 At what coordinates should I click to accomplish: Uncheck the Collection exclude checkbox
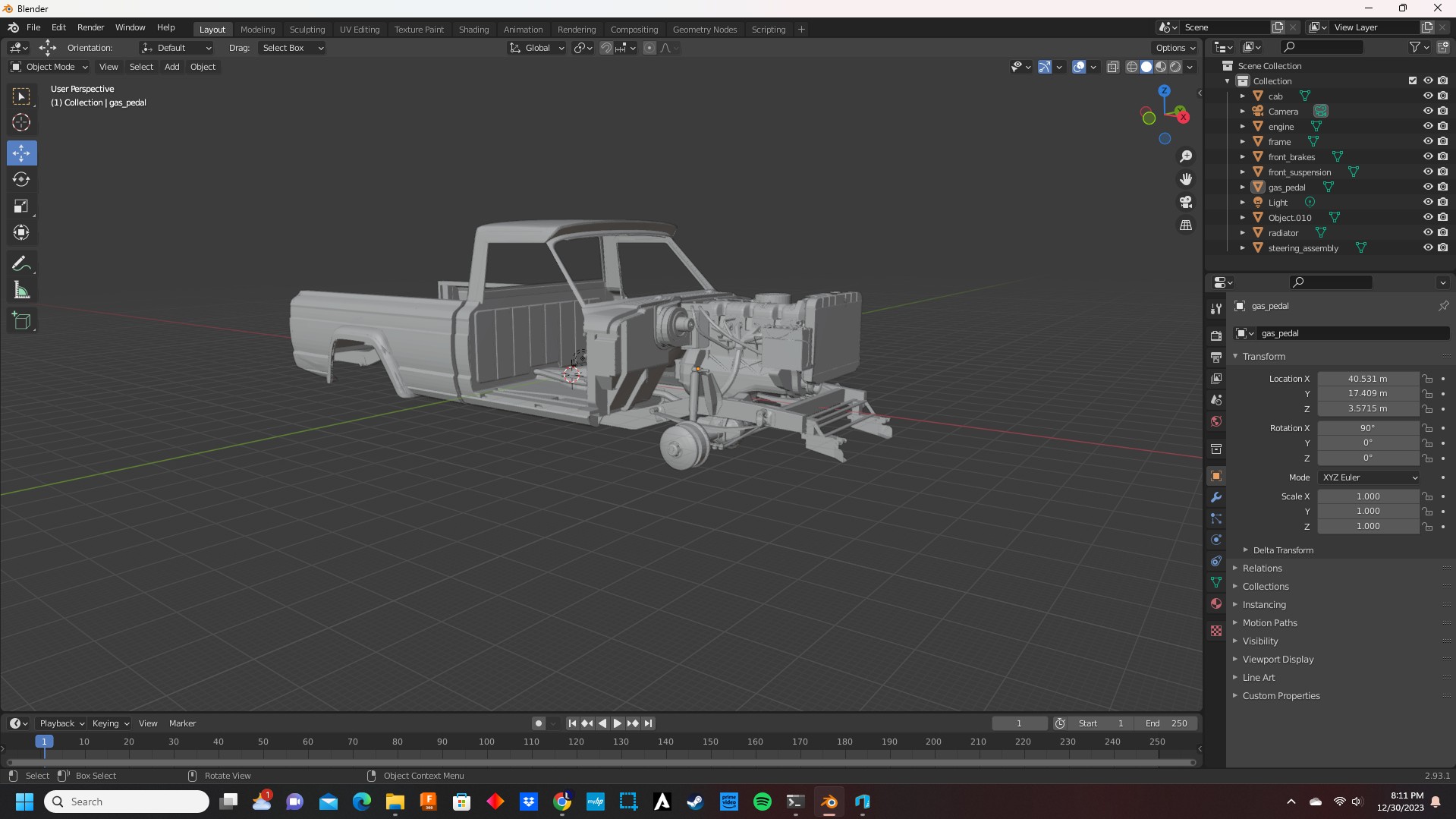1412,81
